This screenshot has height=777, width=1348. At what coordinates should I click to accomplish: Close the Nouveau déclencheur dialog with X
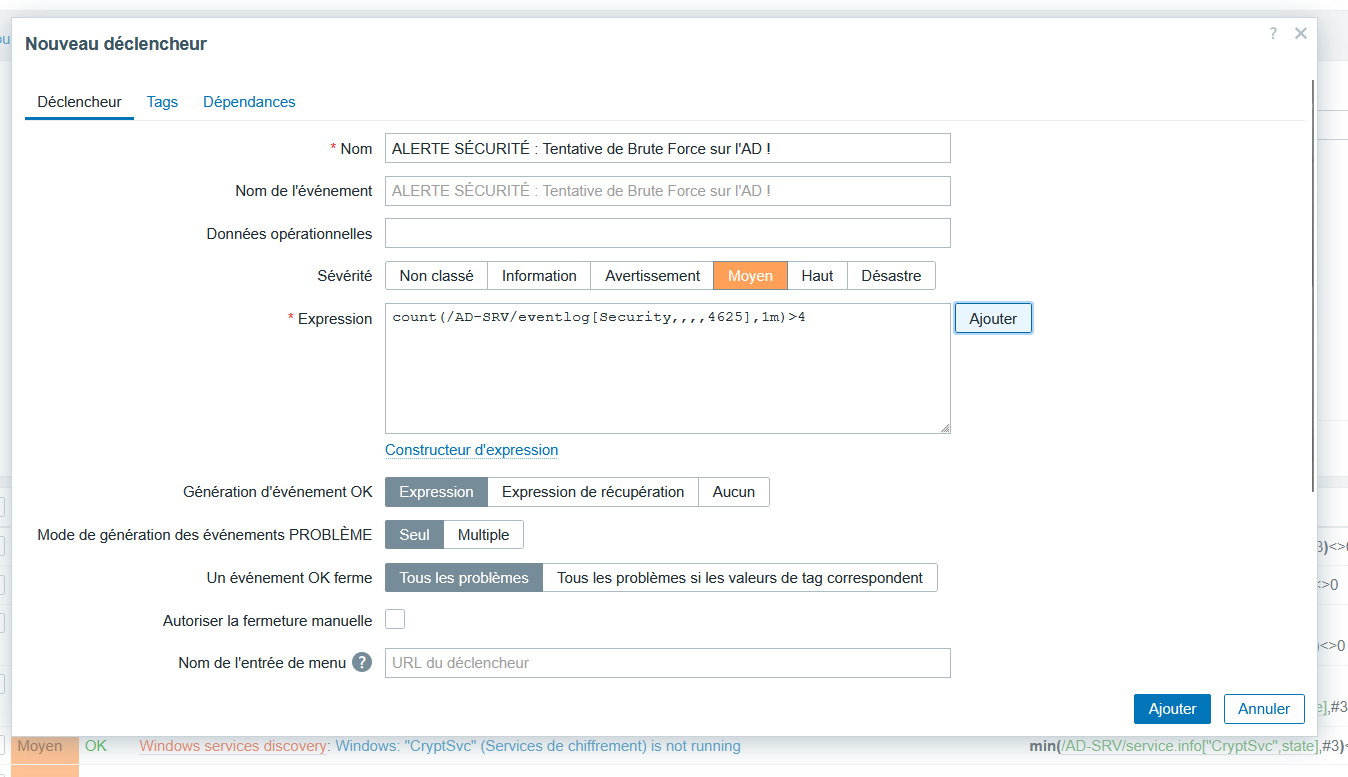1300,34
